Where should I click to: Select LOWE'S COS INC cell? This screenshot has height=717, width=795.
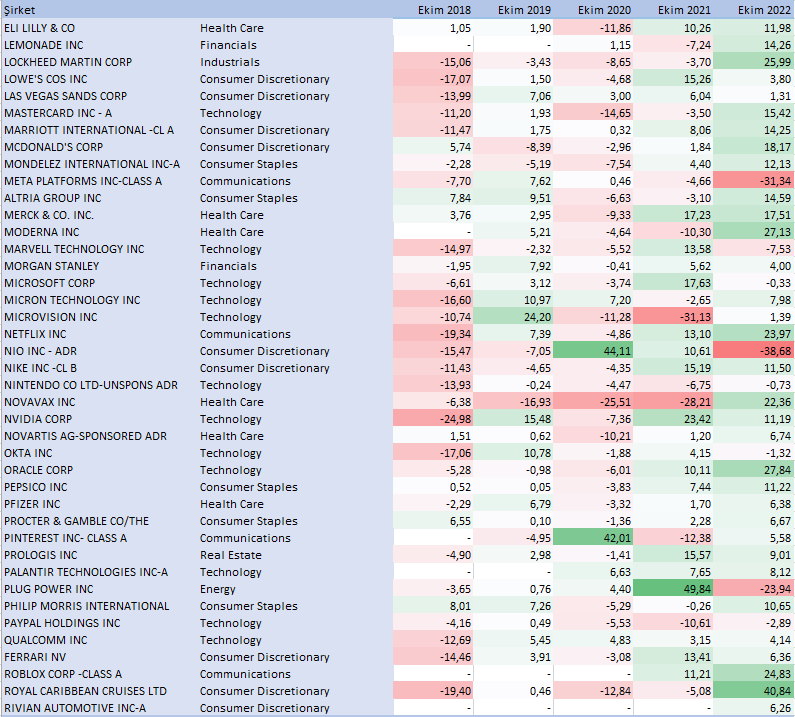click(x=46, y=79)
